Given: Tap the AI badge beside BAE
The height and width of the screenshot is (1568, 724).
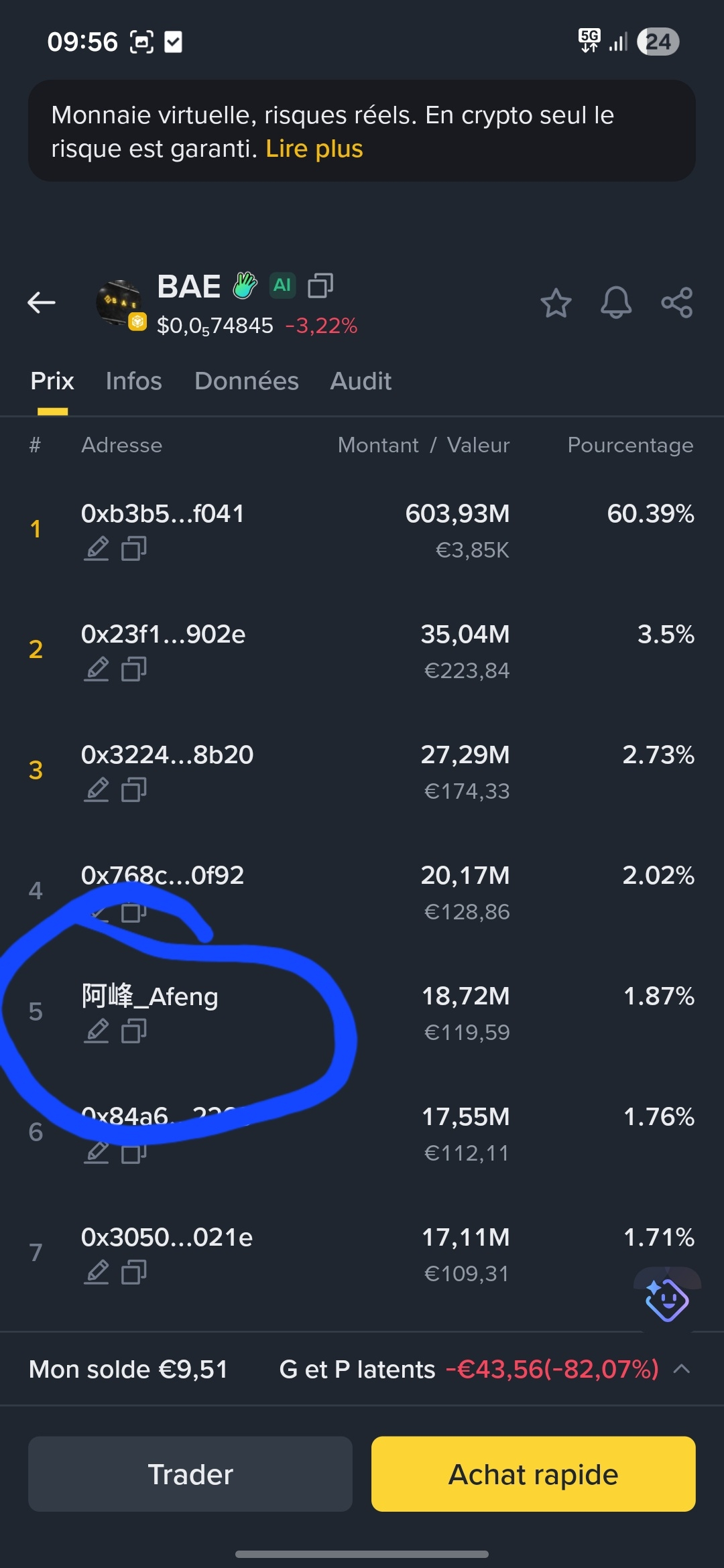Looking at the screenshot, I should tap(282, 285).
